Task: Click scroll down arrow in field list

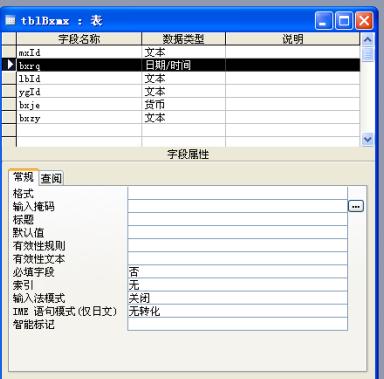Action: [367, 139]
